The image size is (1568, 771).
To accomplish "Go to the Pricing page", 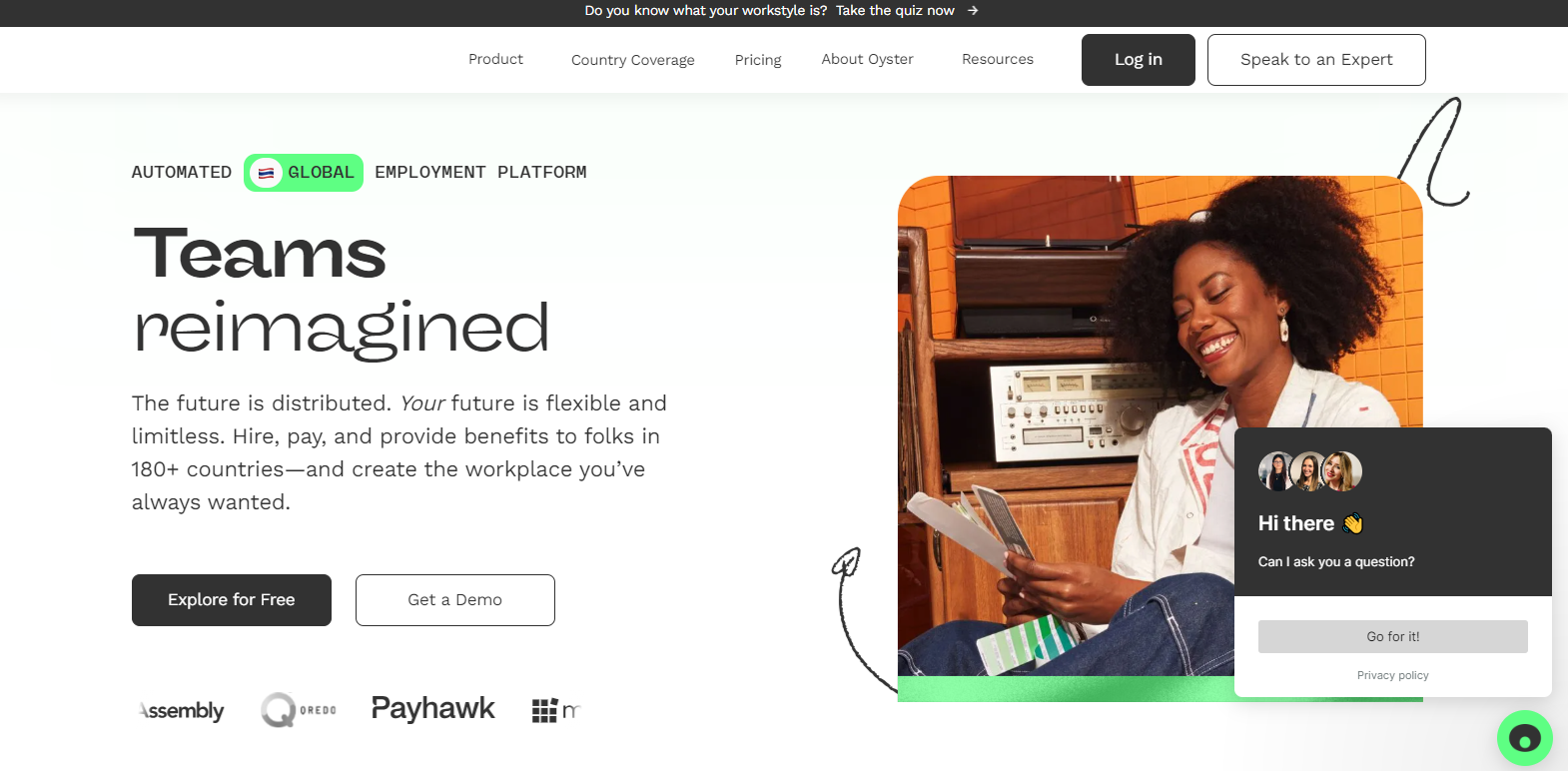I will pyautogui.click(x=758, y=60).
